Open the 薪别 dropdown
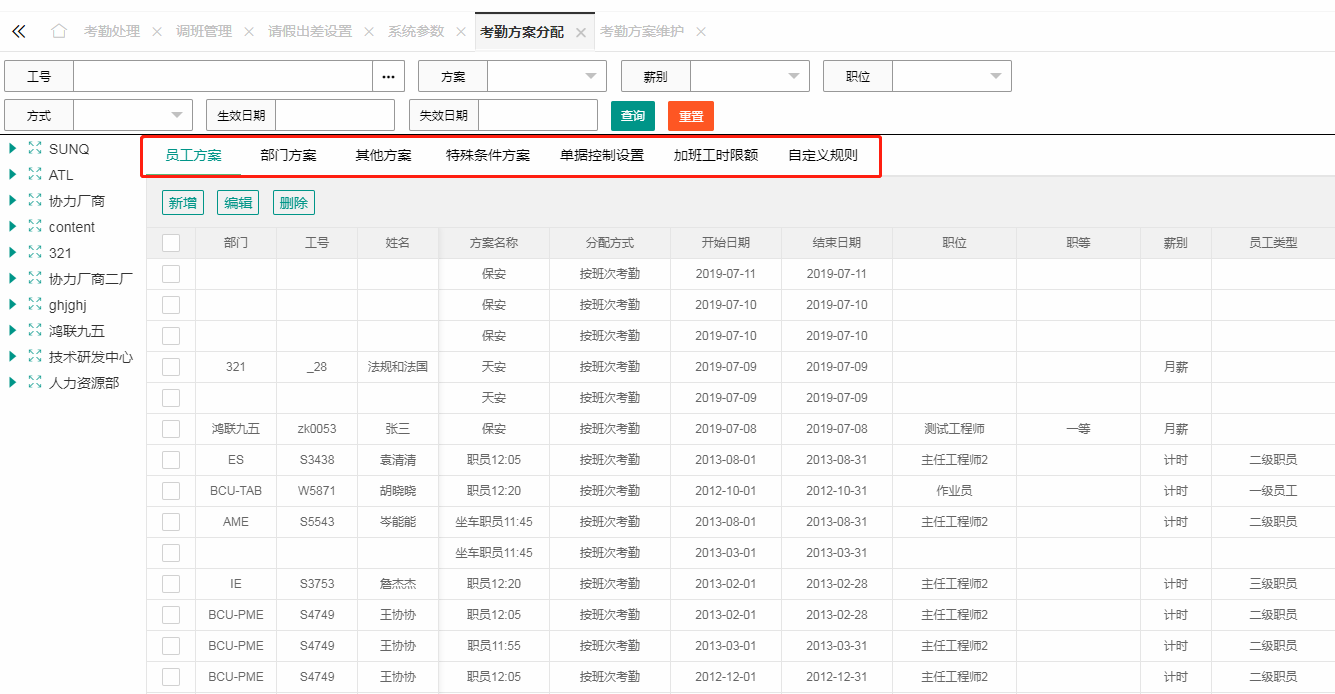 (749, 76)
